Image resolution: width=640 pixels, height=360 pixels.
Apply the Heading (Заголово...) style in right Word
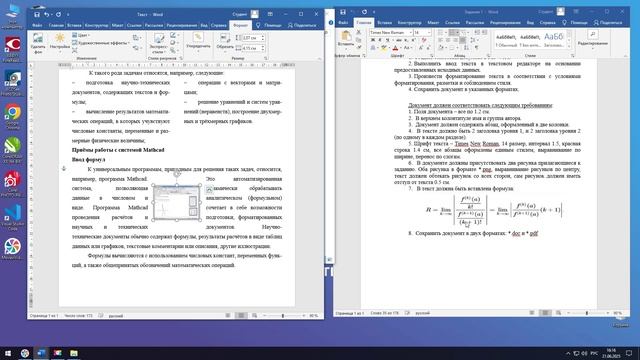[553, 40]
